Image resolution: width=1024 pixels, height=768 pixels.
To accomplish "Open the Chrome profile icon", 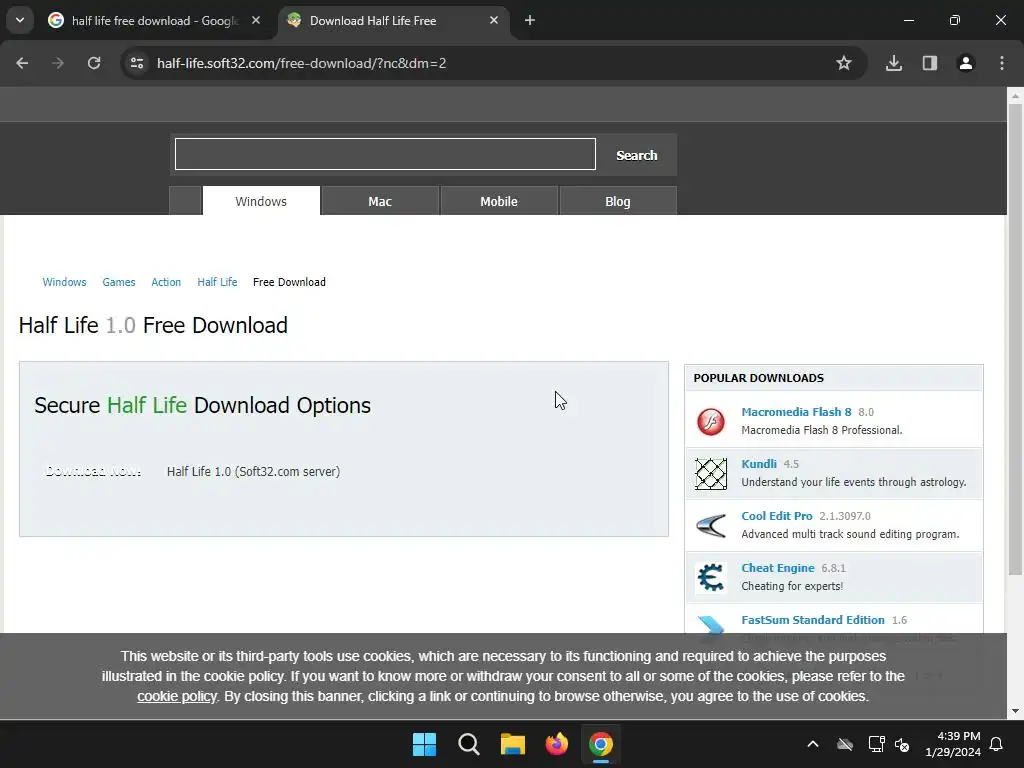I will pos(966,63).
